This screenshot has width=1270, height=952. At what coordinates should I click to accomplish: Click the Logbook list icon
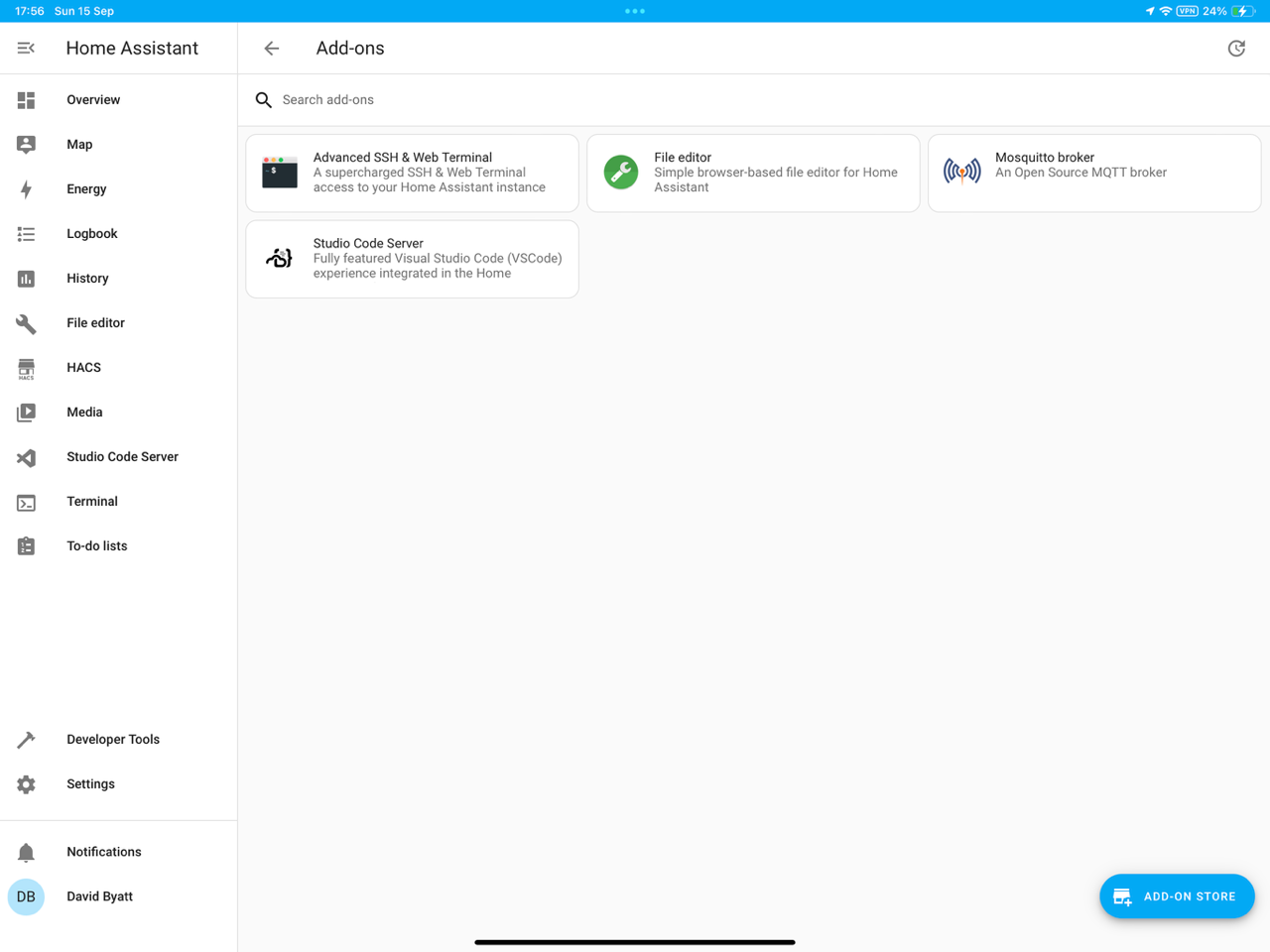(x=26, y=234)
